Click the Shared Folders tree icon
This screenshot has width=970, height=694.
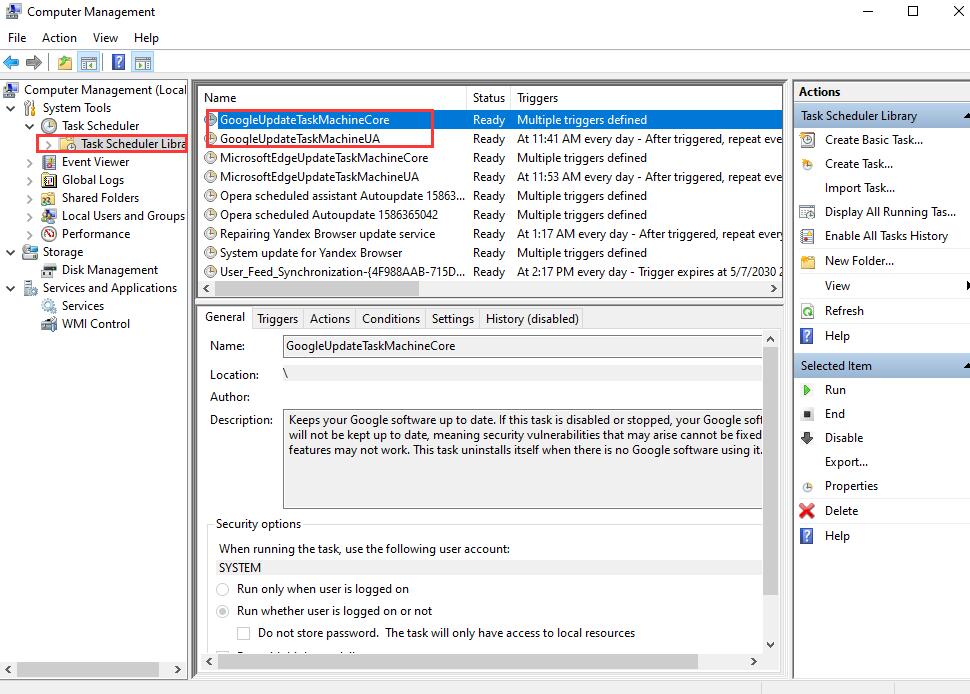[48, 198]
